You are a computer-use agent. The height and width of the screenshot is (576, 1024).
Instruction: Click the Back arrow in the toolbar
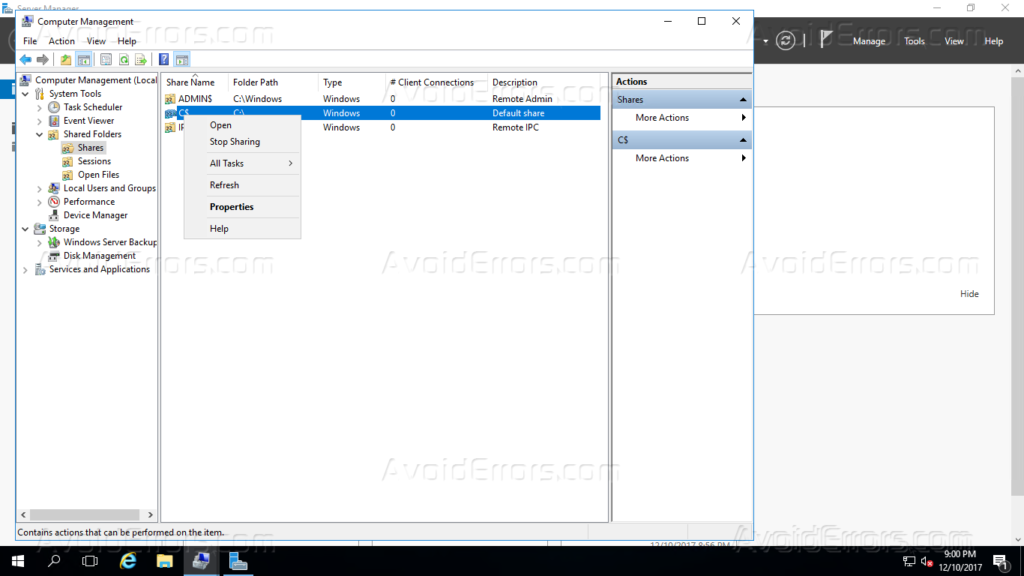click(x=25, y=60)
